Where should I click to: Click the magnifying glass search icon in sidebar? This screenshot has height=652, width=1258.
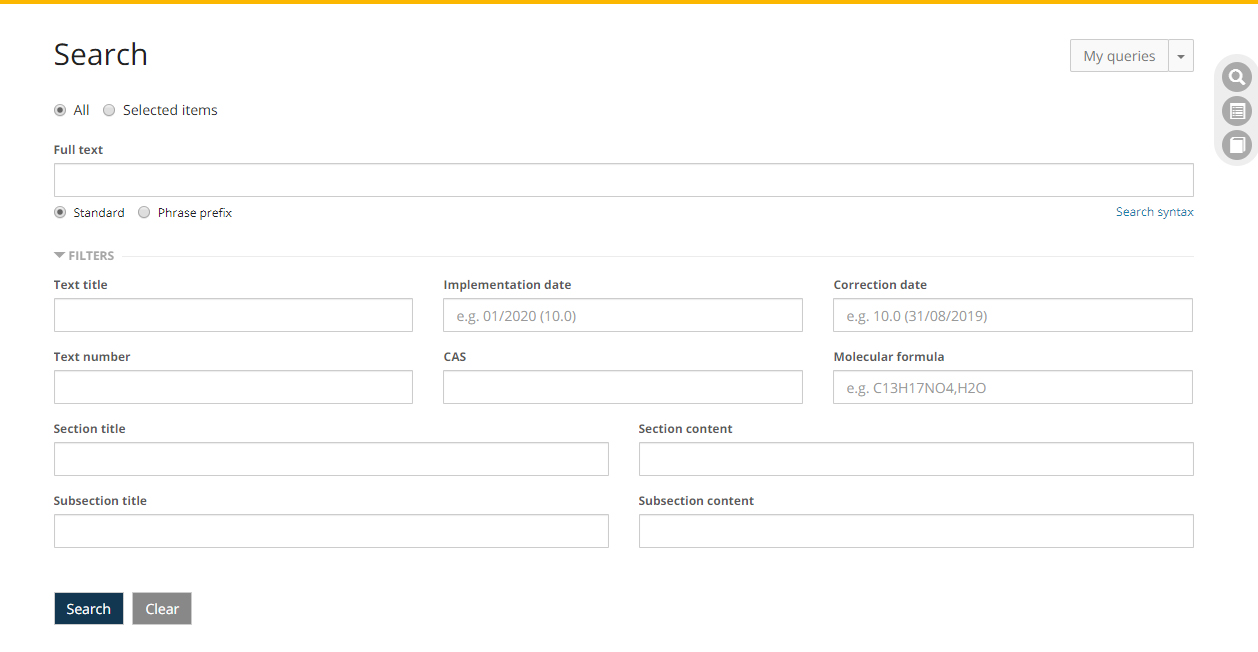[1237, 77]
